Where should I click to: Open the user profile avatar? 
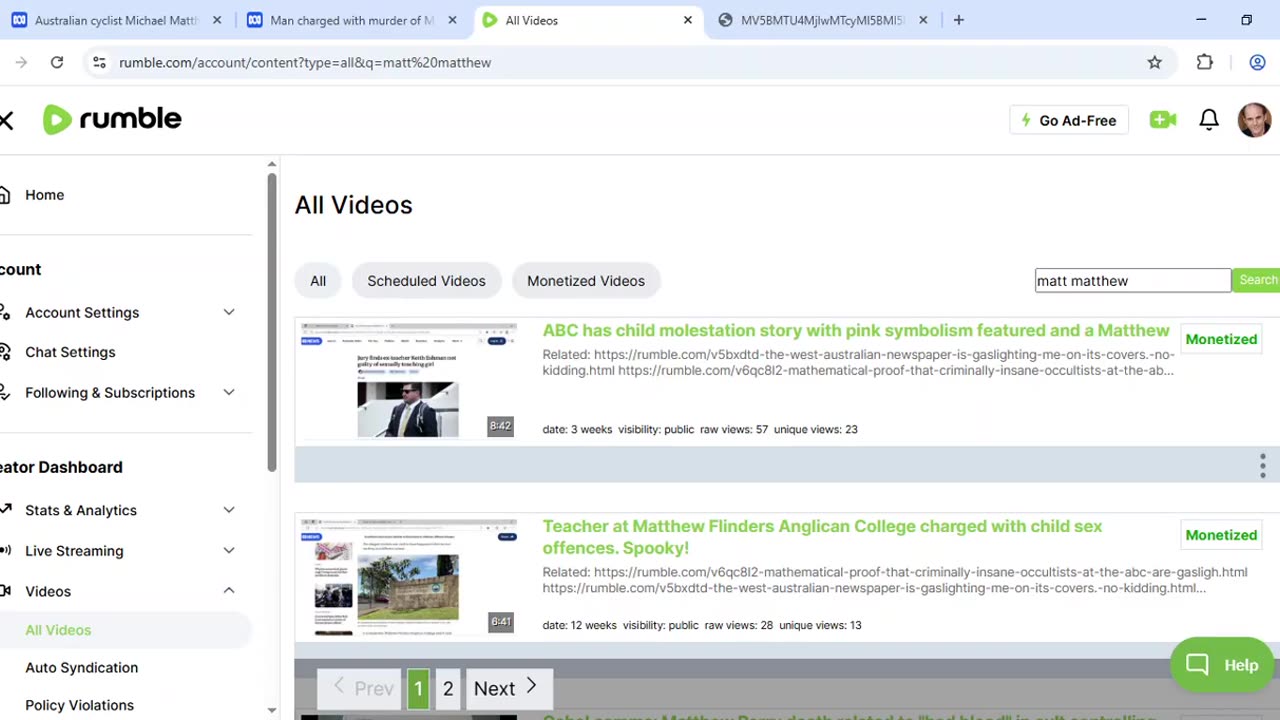pos(1254,120)
